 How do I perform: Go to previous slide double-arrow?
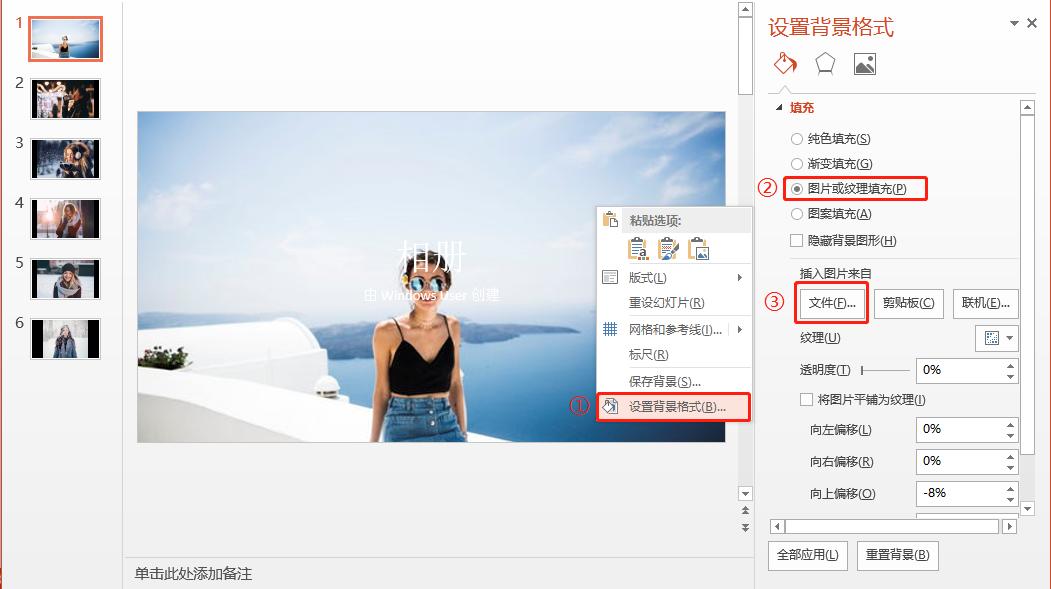745,511
